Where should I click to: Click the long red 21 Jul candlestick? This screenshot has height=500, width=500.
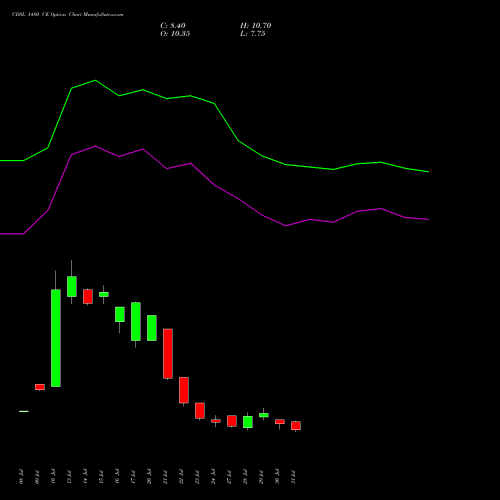pyautogui.click(x=168, y=354)
